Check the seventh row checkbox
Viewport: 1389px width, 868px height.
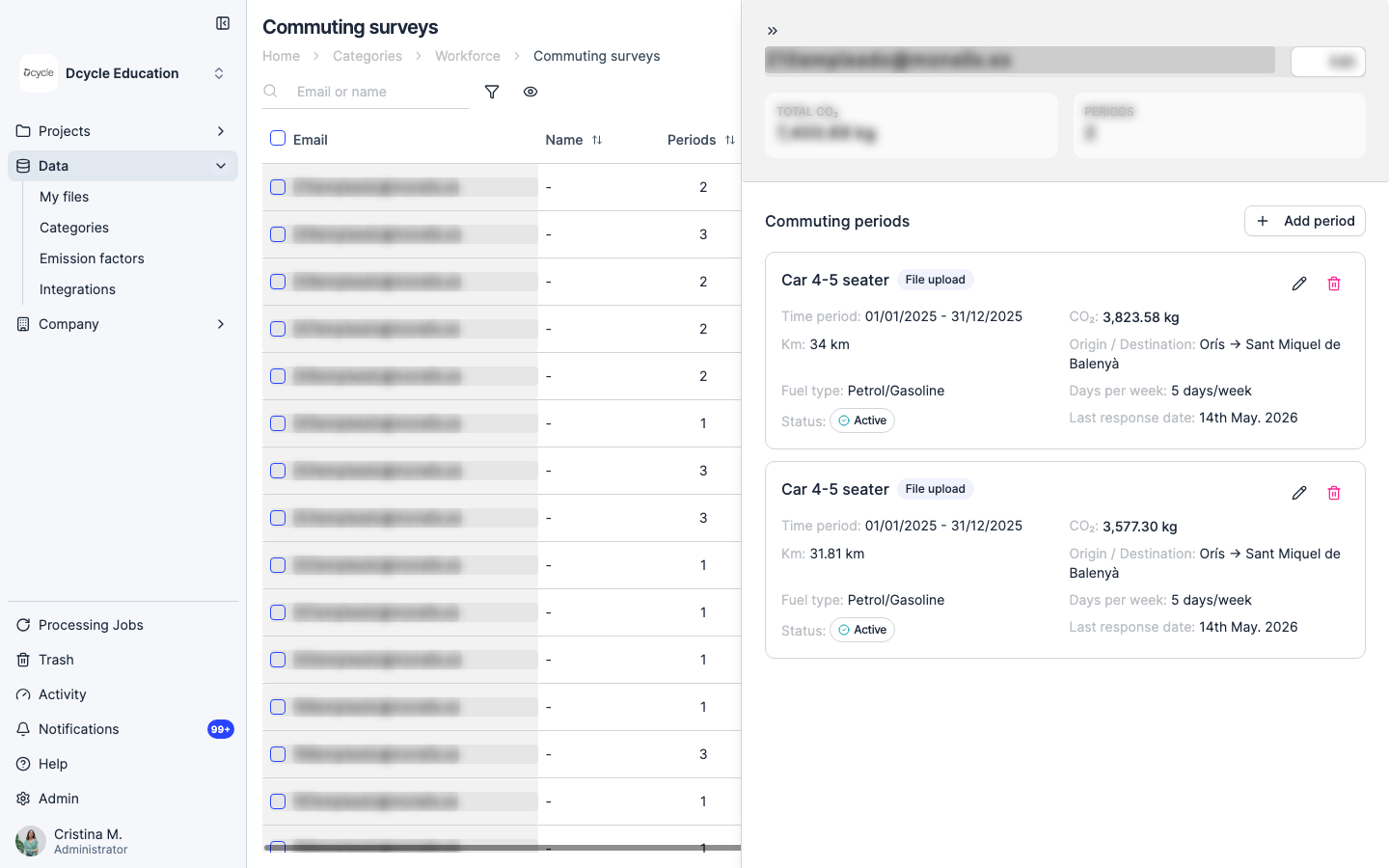point(278,471)
